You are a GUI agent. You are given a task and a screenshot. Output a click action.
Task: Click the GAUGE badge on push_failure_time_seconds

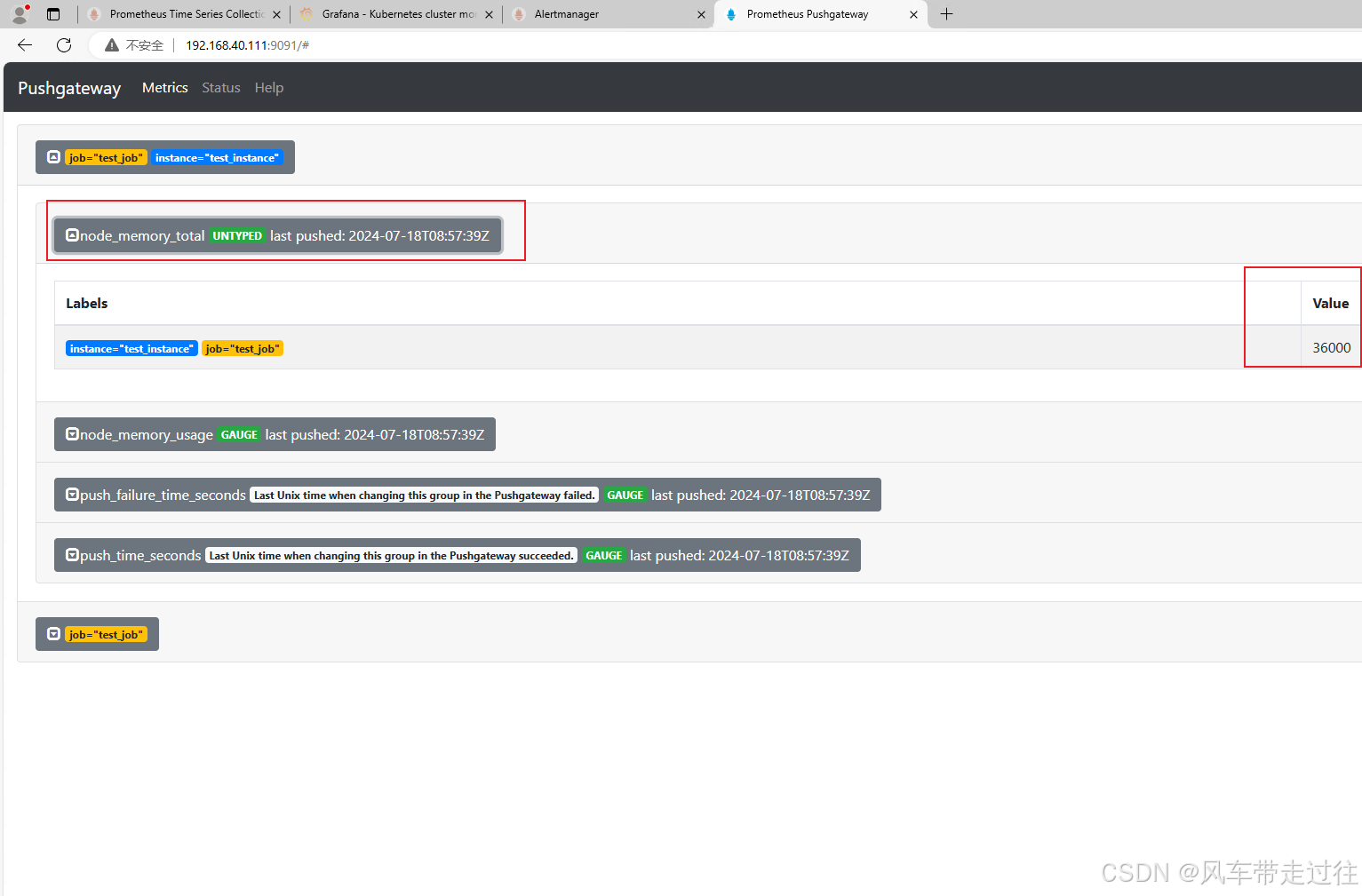pyautogui.click(x=625, y=495)
